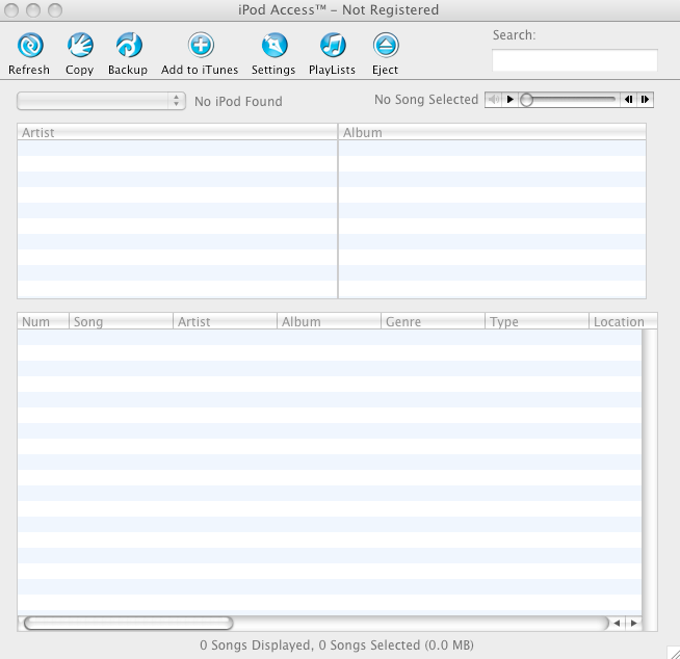Click the Search input field
Viewport: 680px width, 659px height.
click(575, 60)
